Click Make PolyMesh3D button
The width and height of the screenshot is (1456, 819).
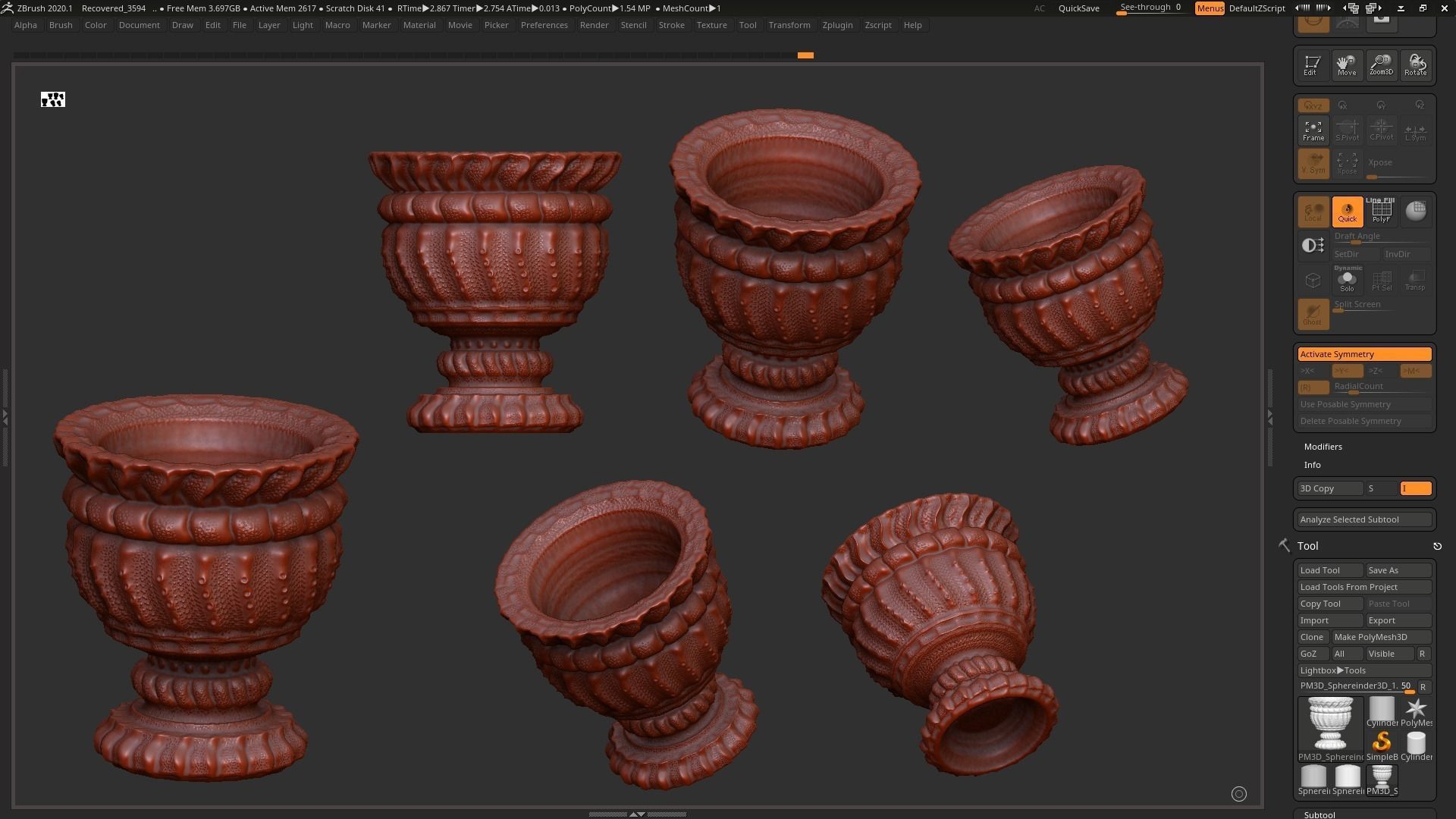click(1382, 637)
